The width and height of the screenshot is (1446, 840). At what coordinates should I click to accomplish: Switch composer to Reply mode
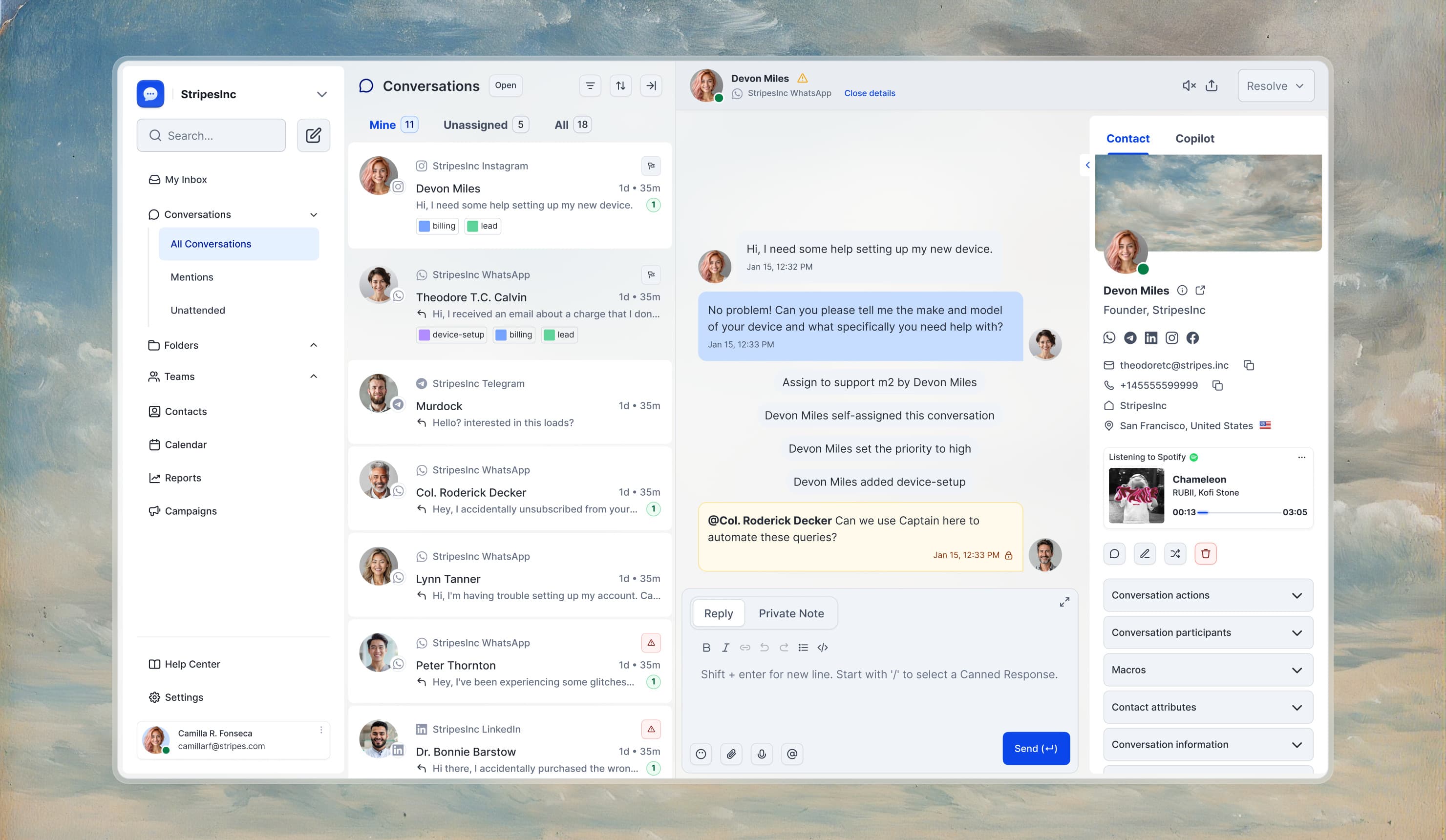click(x=719, y=613)
